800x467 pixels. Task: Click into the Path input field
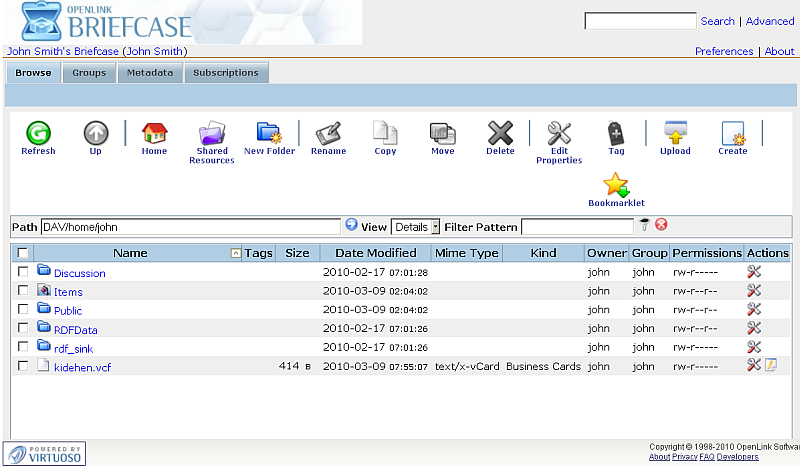click(x=190, y=227)
